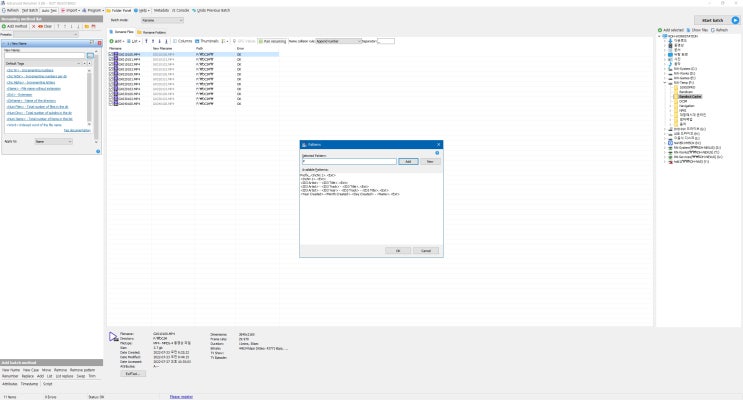Close the New Name method with red X
The height and width of the screenshot is (400, 743).
[100, 43]
